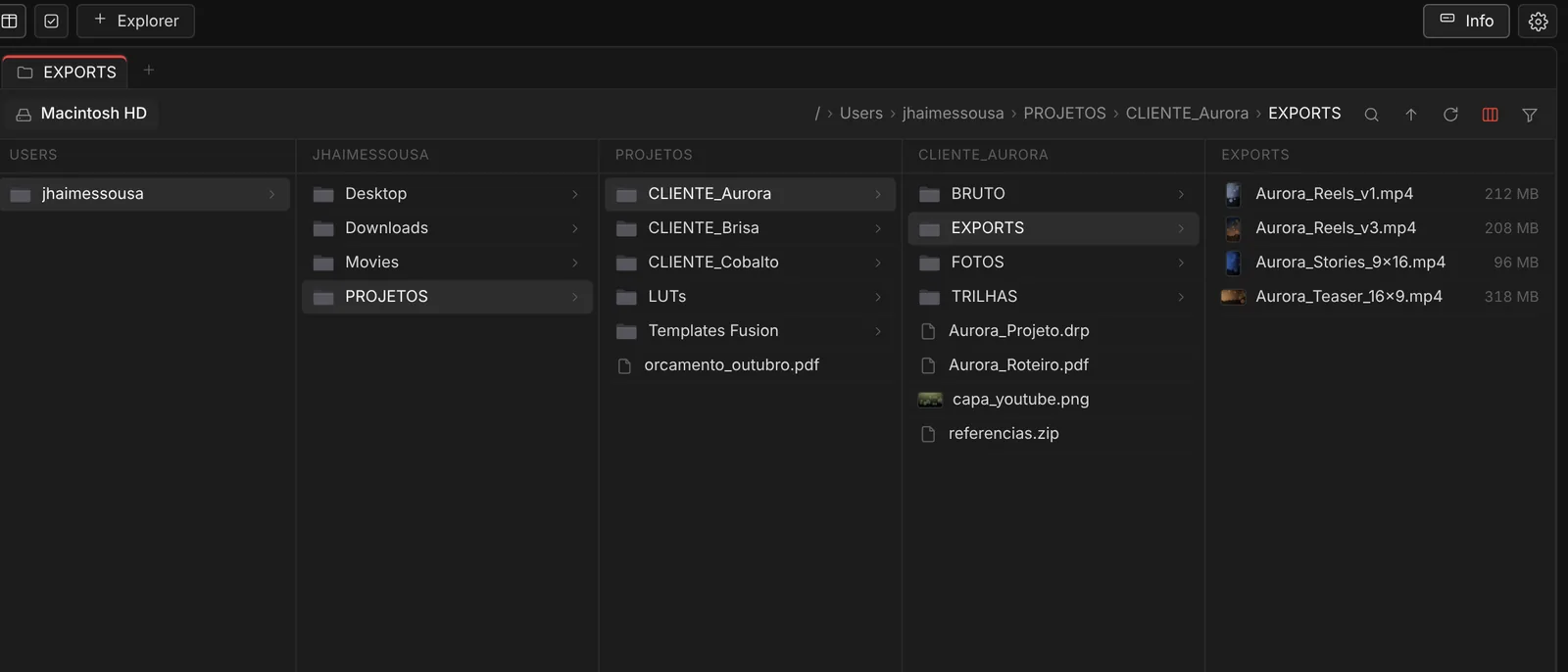Open the CLIENTE_Brisa folder
This screenshot has height=672, width=1568.
pos(750,228)
